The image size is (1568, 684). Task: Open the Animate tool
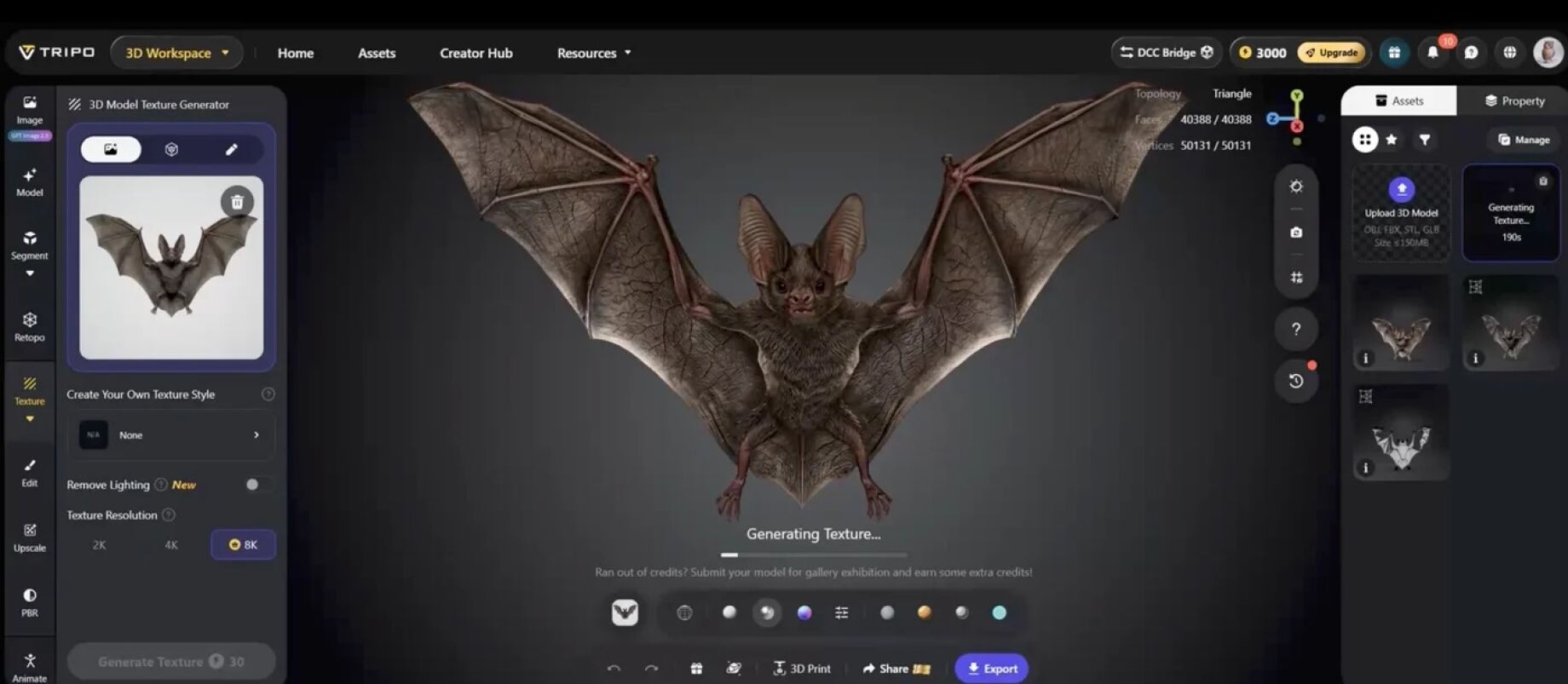click(x=30, y=668)
